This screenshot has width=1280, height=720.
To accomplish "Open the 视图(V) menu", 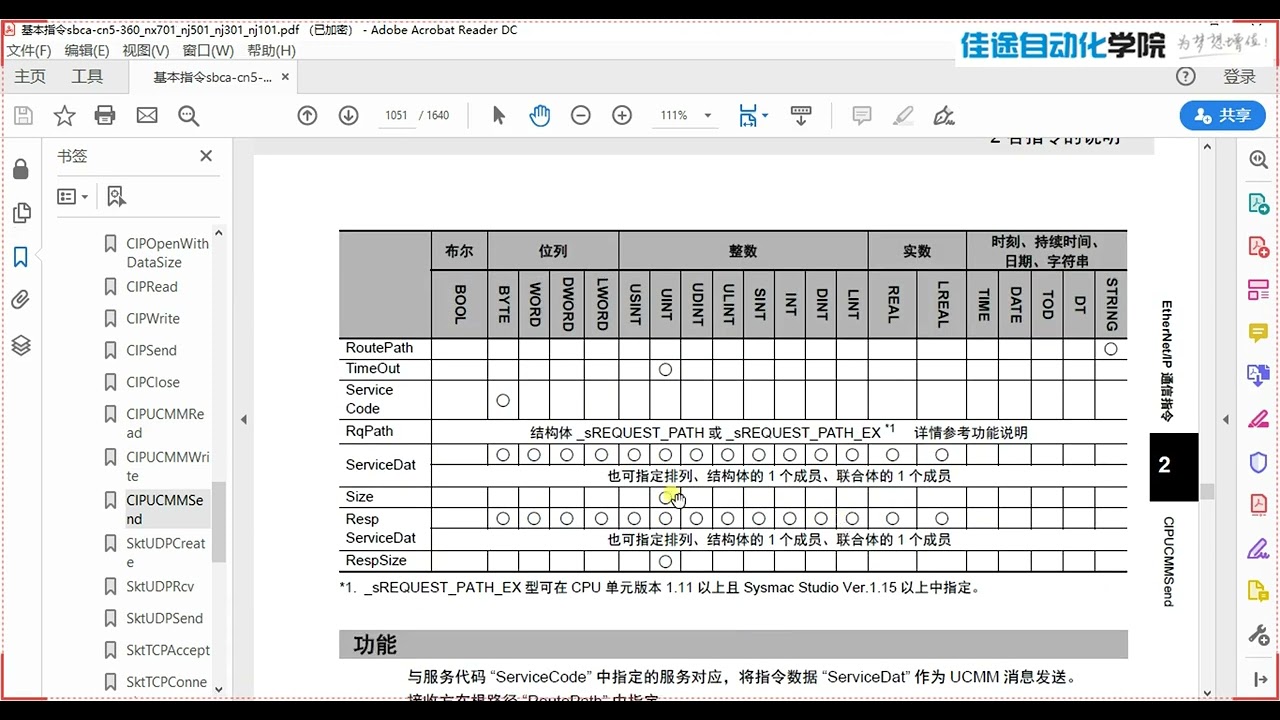I will pos(146,50).
